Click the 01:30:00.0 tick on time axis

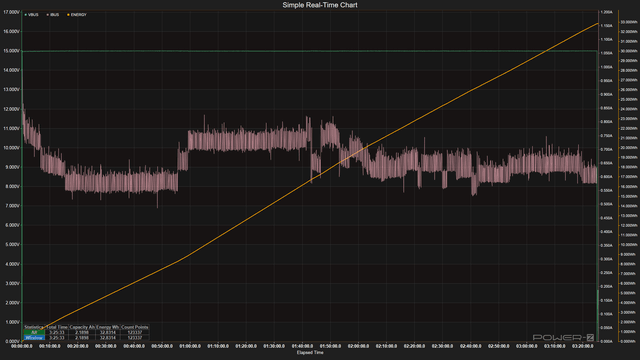[274, 346]
